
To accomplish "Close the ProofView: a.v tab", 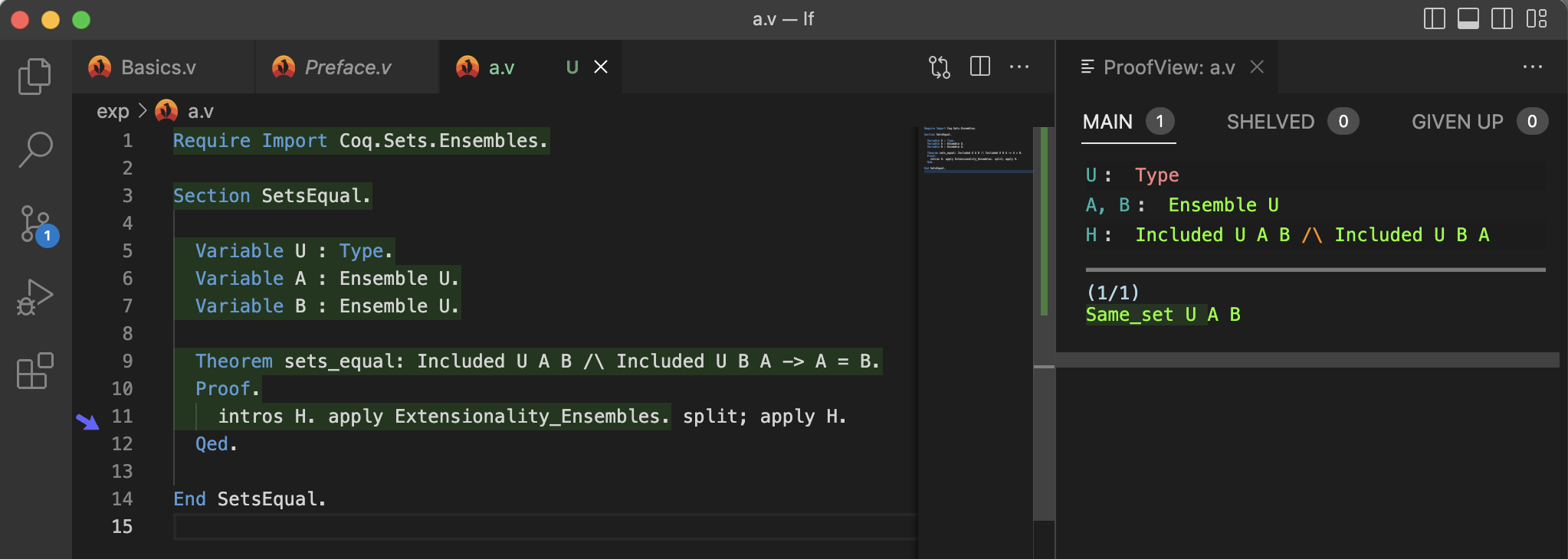I will 1257,67.
